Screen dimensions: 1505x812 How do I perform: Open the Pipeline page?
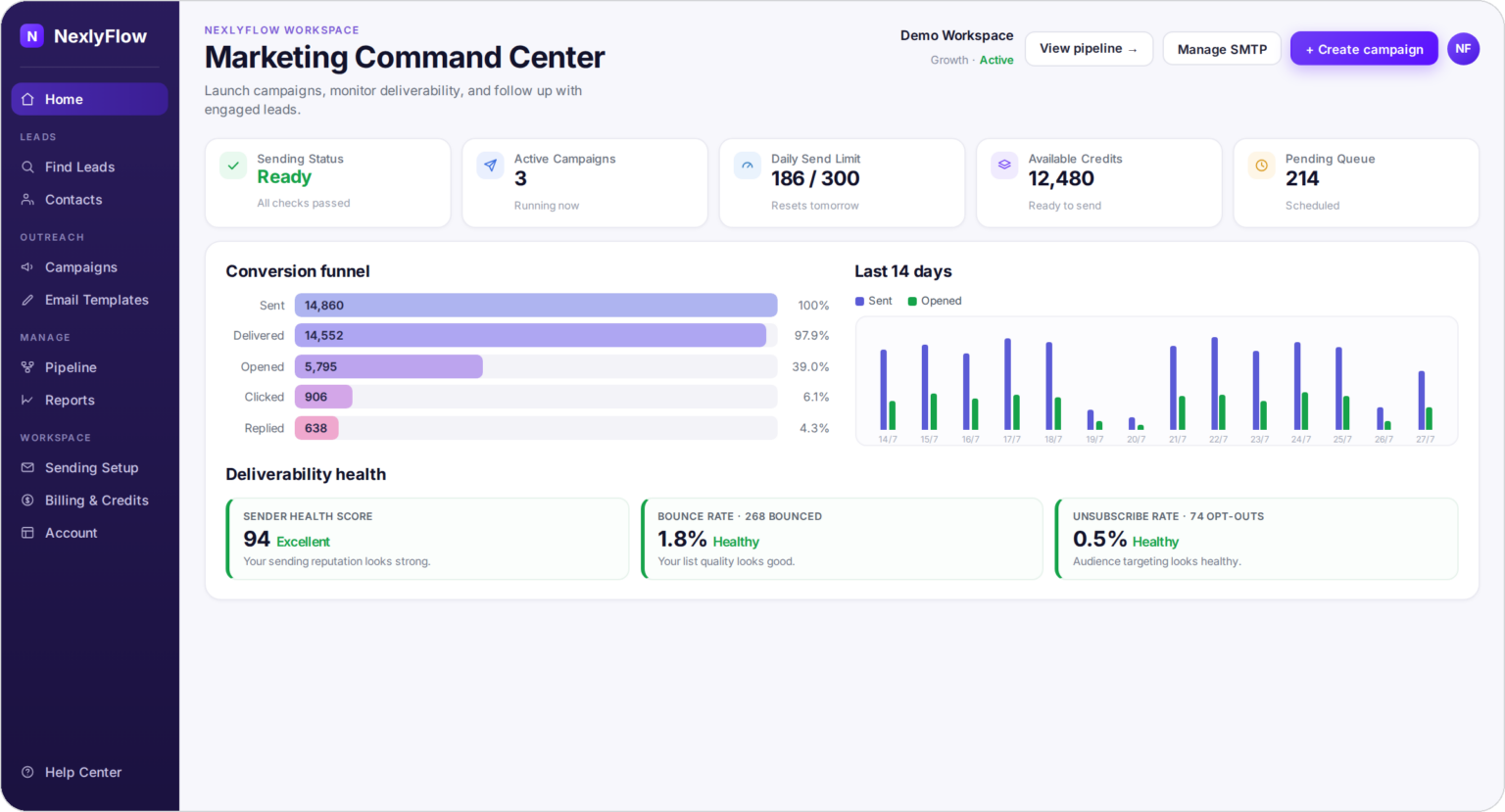[x=89, y=367]
